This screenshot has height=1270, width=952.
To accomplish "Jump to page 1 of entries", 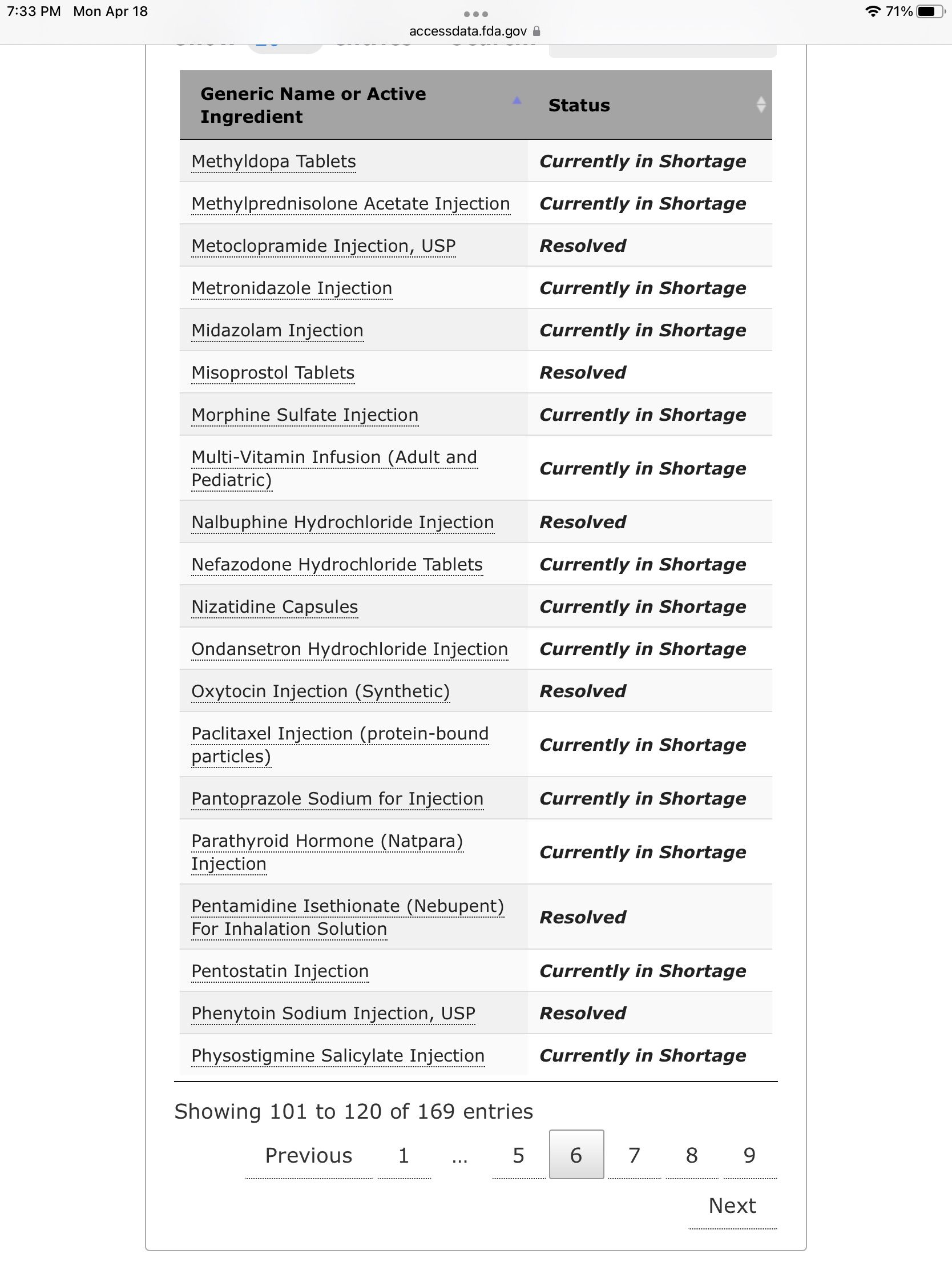I will (404, 1155).
